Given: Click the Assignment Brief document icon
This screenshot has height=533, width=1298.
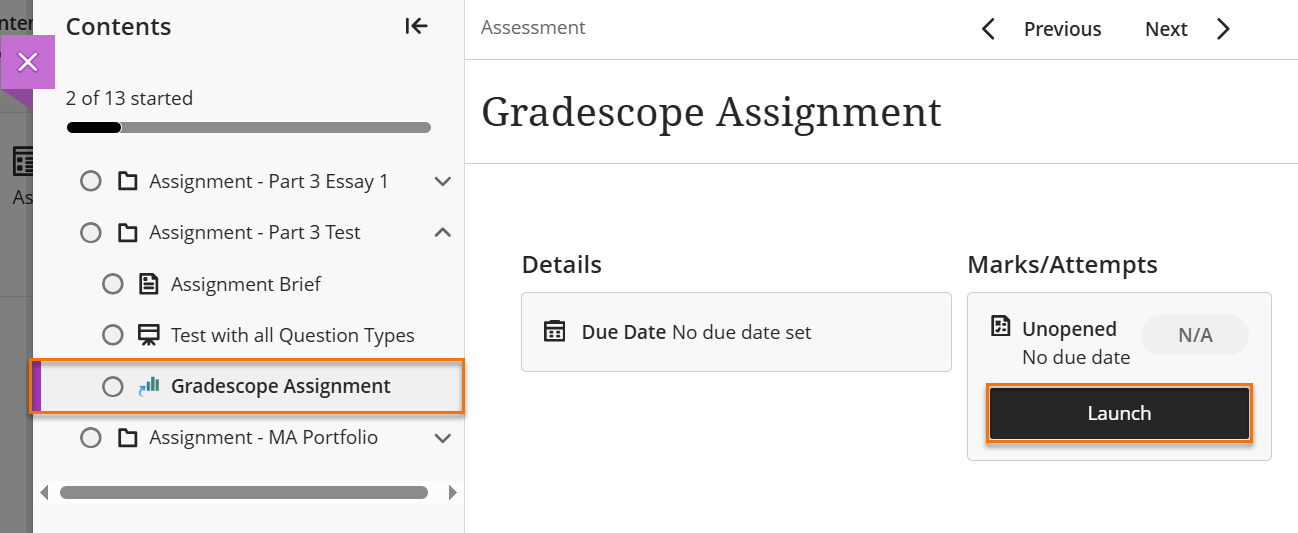Looking at the screenshot, I should [x=149, y=284].
